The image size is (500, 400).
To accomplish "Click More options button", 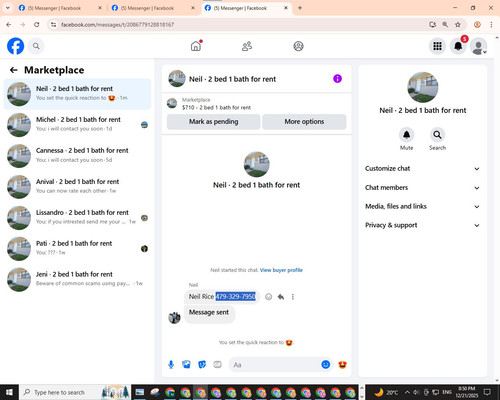I will pyautogui.click(x=304, y=122).
